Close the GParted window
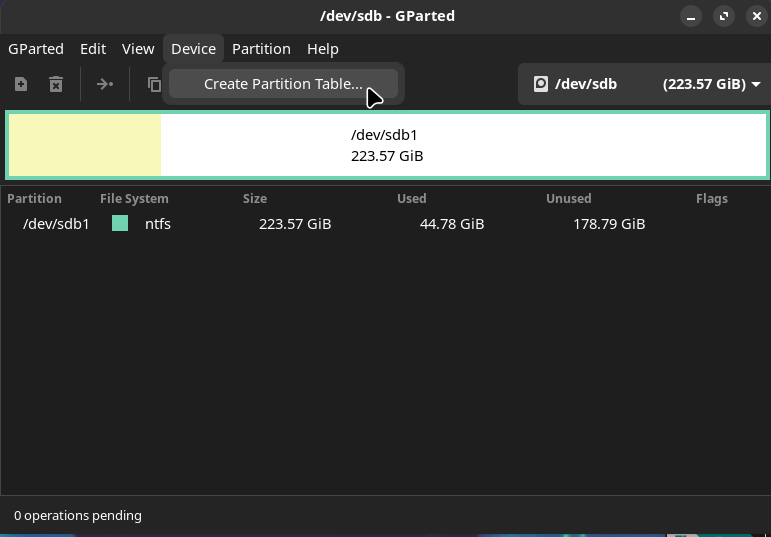The image size is (771, 537). (757, 16)
